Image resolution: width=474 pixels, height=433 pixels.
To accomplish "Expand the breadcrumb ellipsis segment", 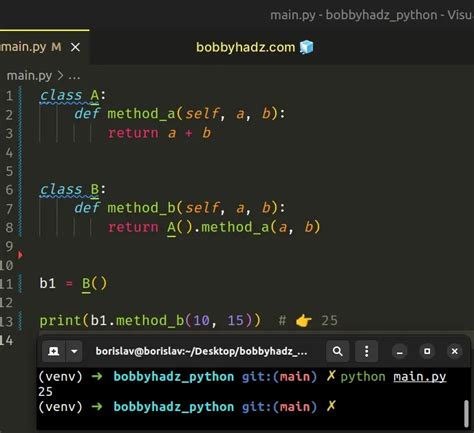I will 74,77.
